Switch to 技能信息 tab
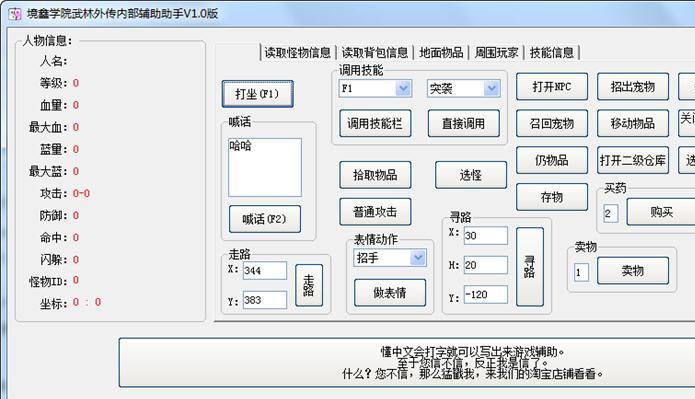 coord(551,53)
